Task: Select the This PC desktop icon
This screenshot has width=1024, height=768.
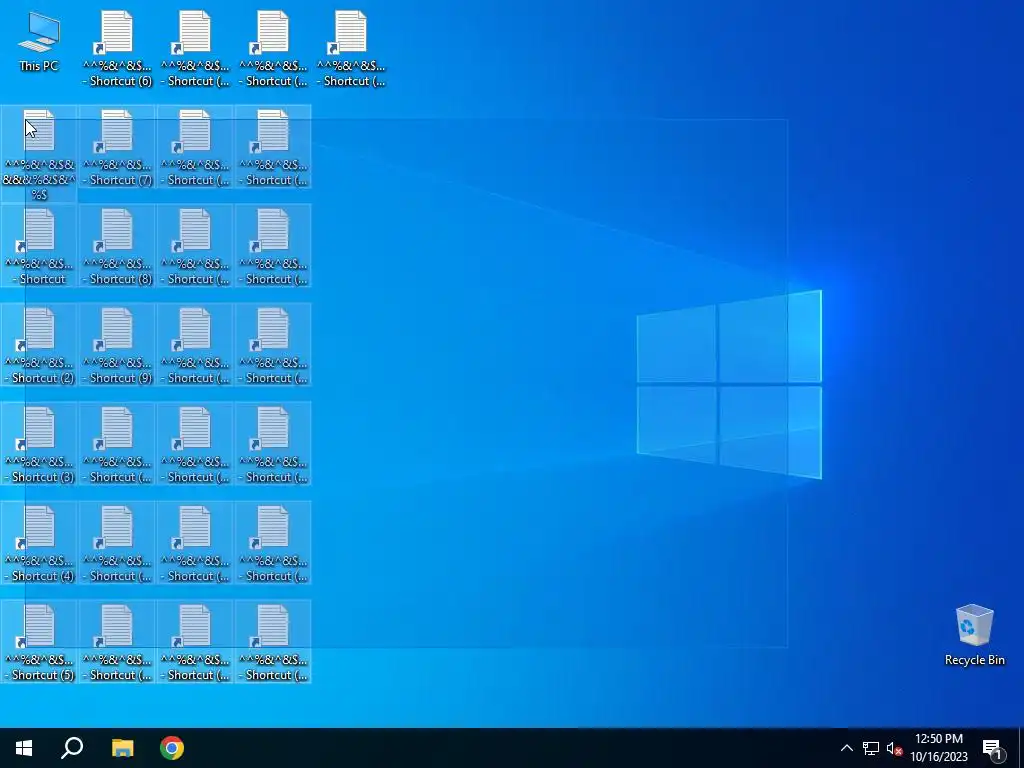Action: 39,41
